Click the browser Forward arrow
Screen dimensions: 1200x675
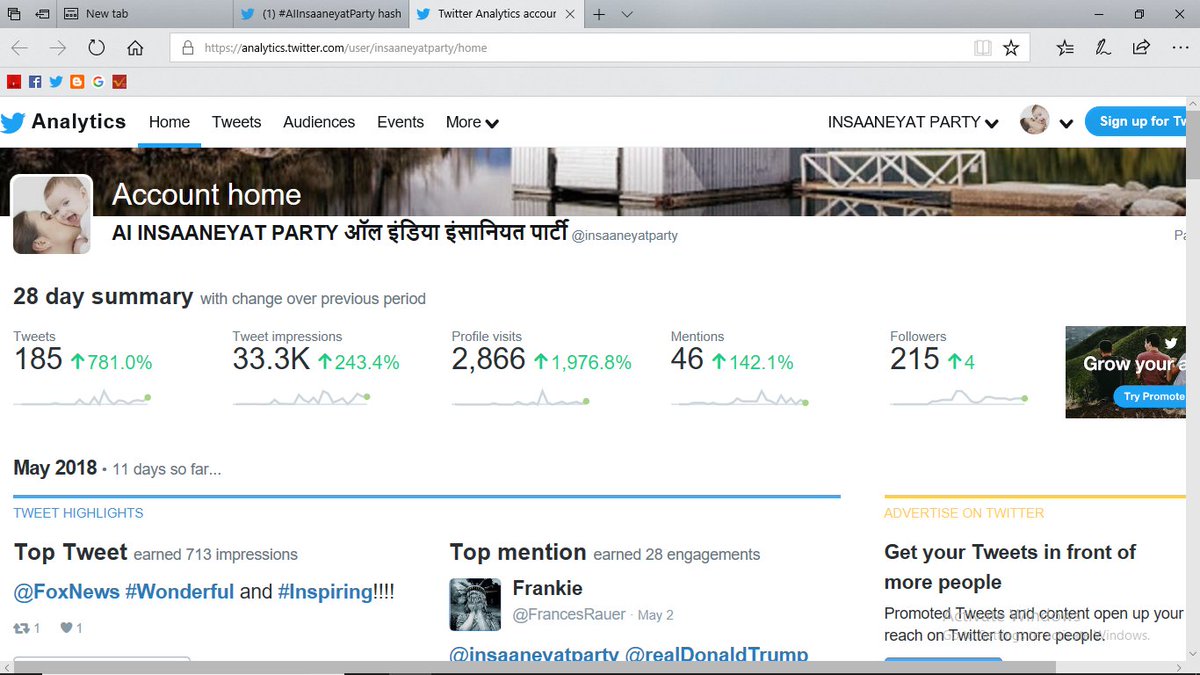(x=58, y=47)
